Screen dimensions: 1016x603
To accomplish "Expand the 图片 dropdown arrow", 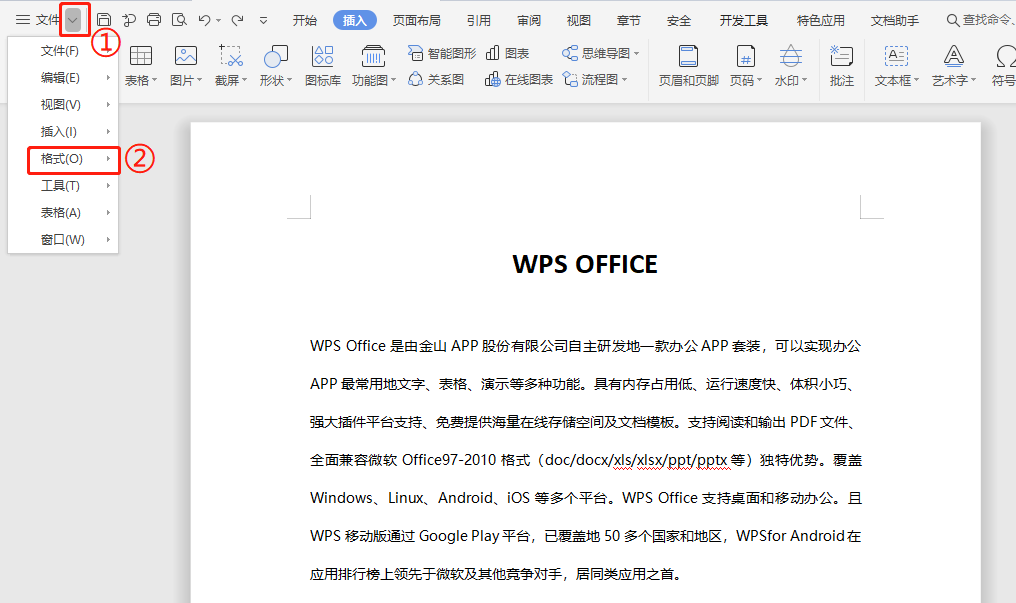I will (x=199, y=80).
